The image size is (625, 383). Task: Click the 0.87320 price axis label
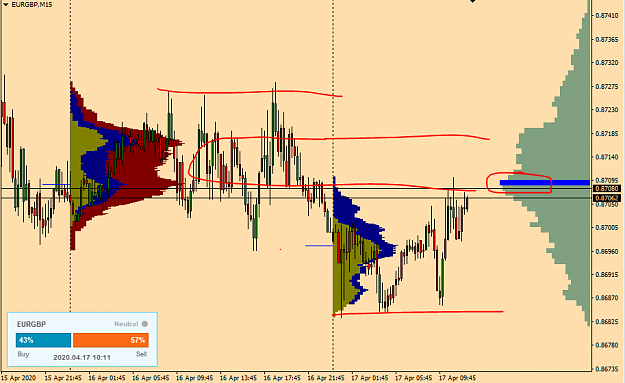click(x=607, y=63)
